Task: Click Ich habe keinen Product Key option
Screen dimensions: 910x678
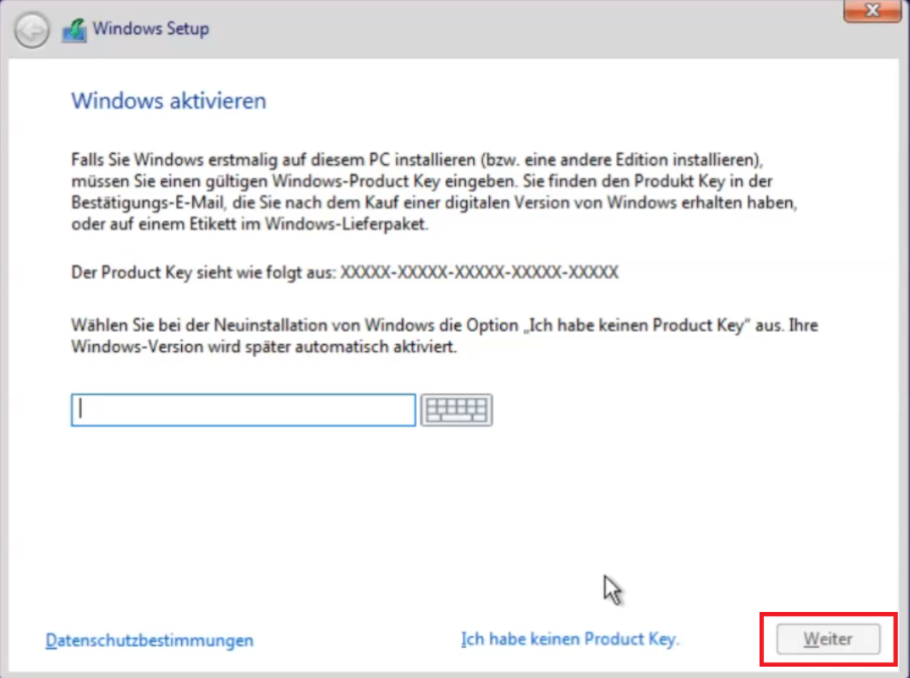Action: coord(570,638)
